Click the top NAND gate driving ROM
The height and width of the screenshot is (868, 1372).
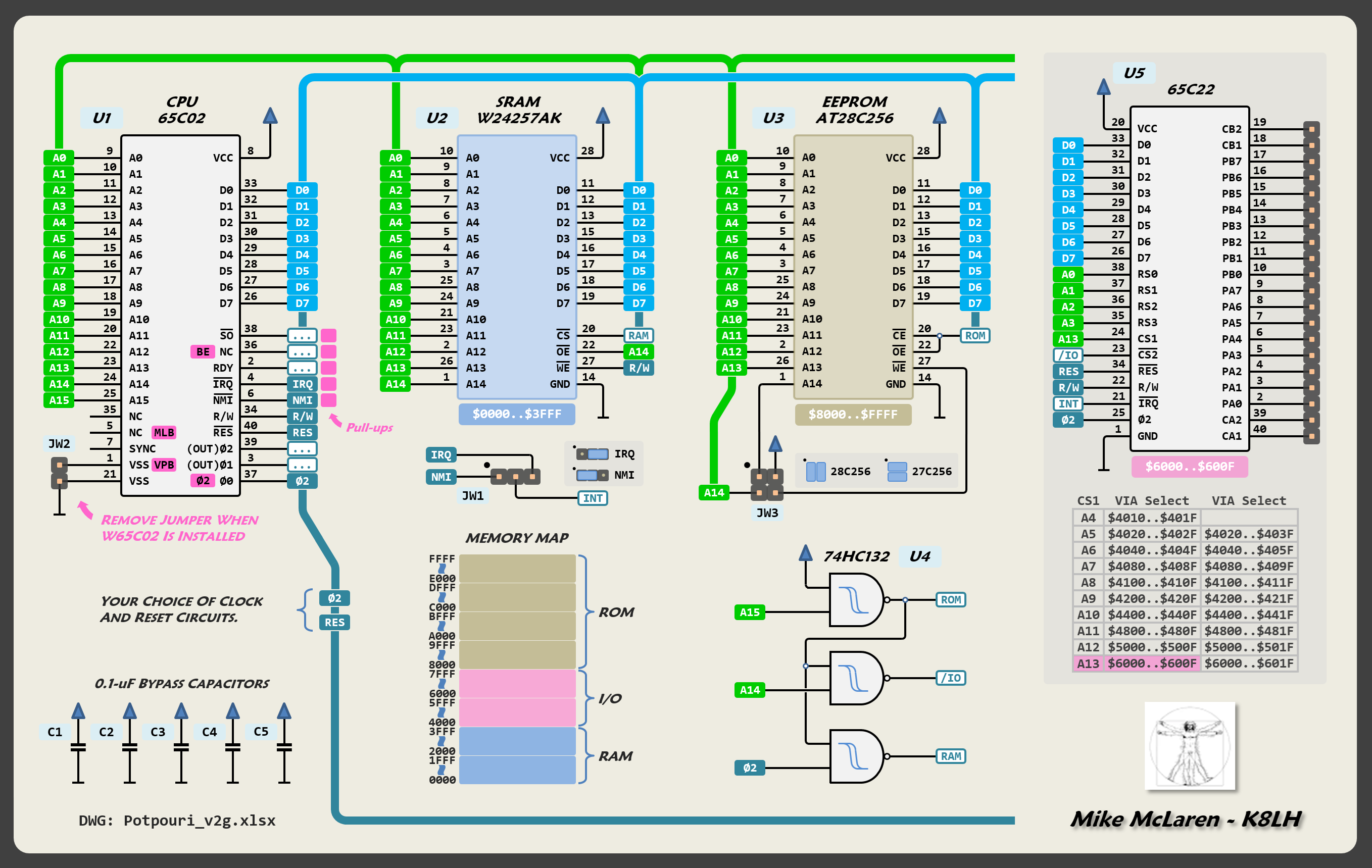coord(856,600)
